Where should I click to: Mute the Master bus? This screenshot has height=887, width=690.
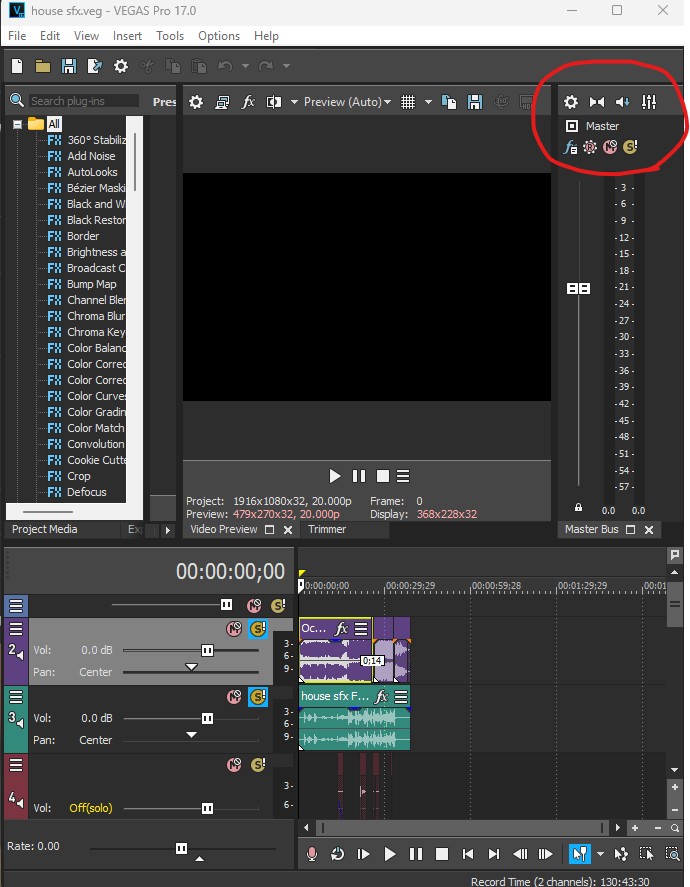point(610,148)
